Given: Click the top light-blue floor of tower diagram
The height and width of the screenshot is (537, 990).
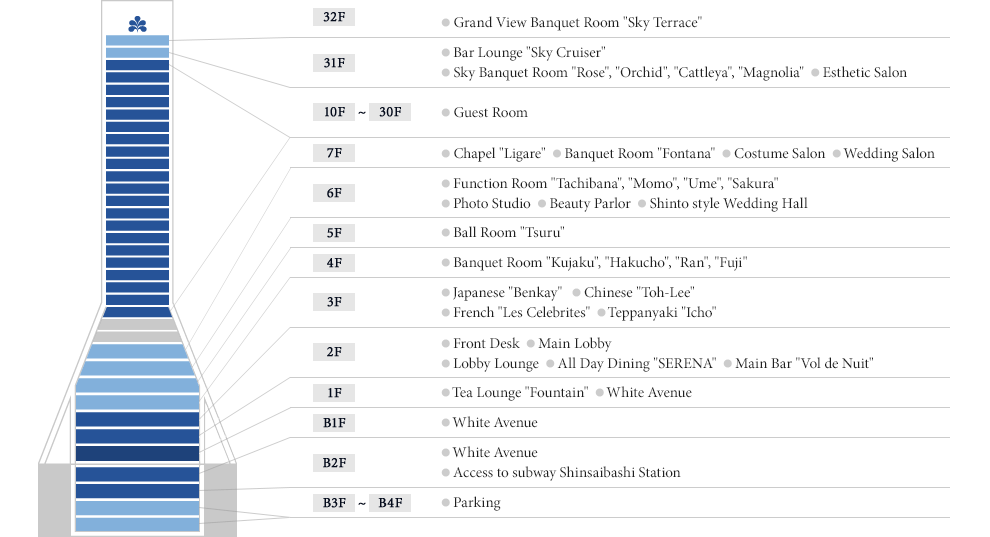Looking at the screenshot, I should pyautogui.click(x=138, y=40).
